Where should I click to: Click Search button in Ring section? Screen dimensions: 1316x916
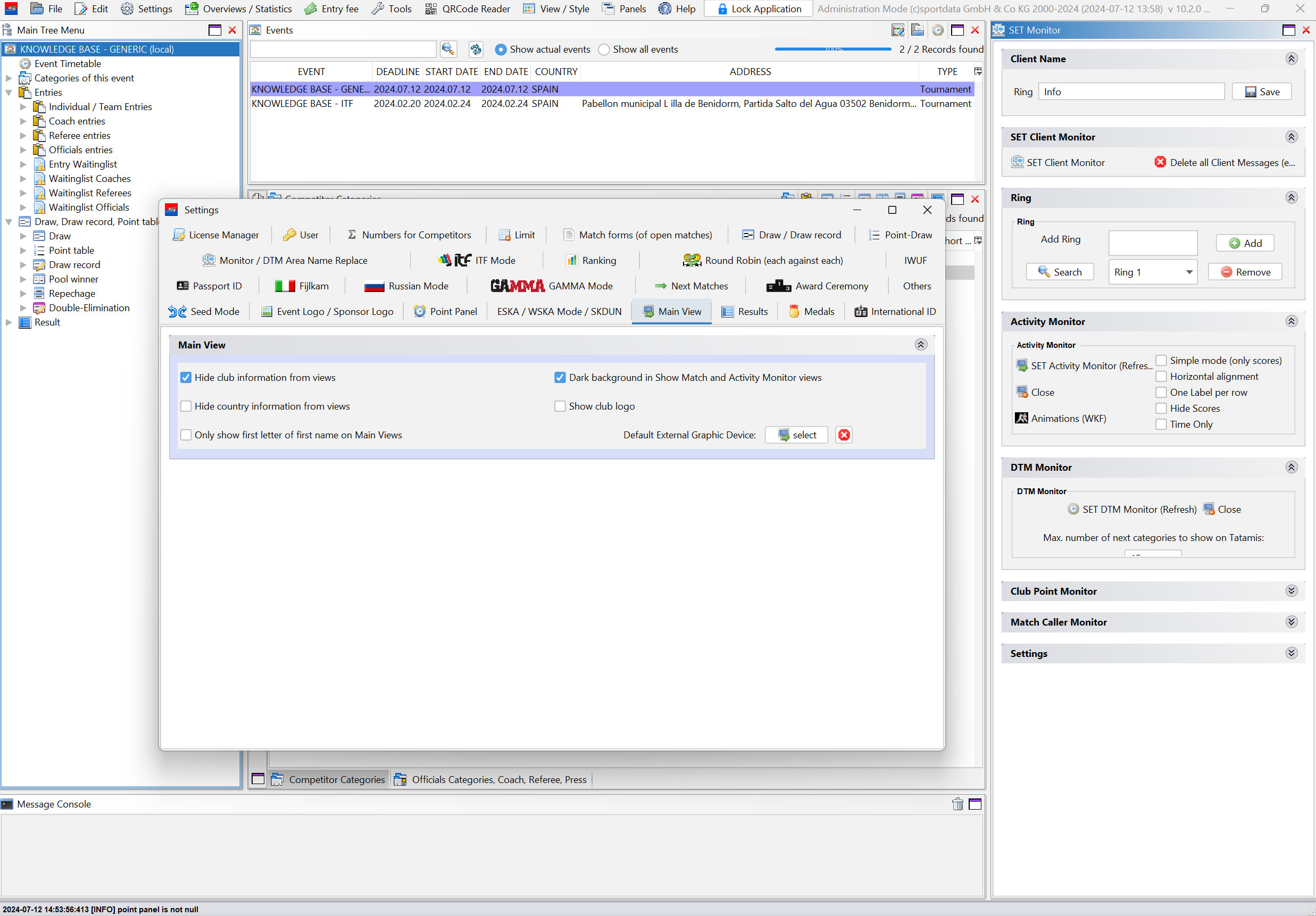(1059, 272)
